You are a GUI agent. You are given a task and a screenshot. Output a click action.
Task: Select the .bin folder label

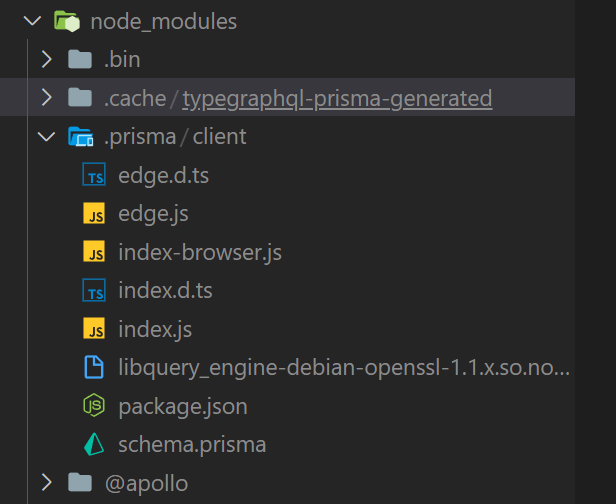[122, 59]
